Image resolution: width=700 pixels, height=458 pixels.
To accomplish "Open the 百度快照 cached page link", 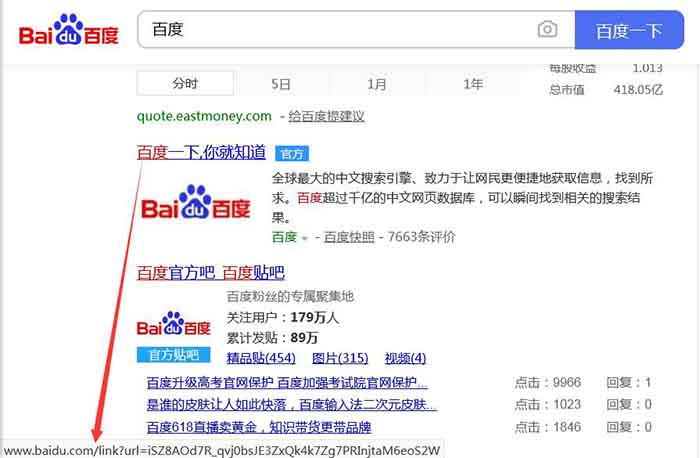I will click(349, 237).
